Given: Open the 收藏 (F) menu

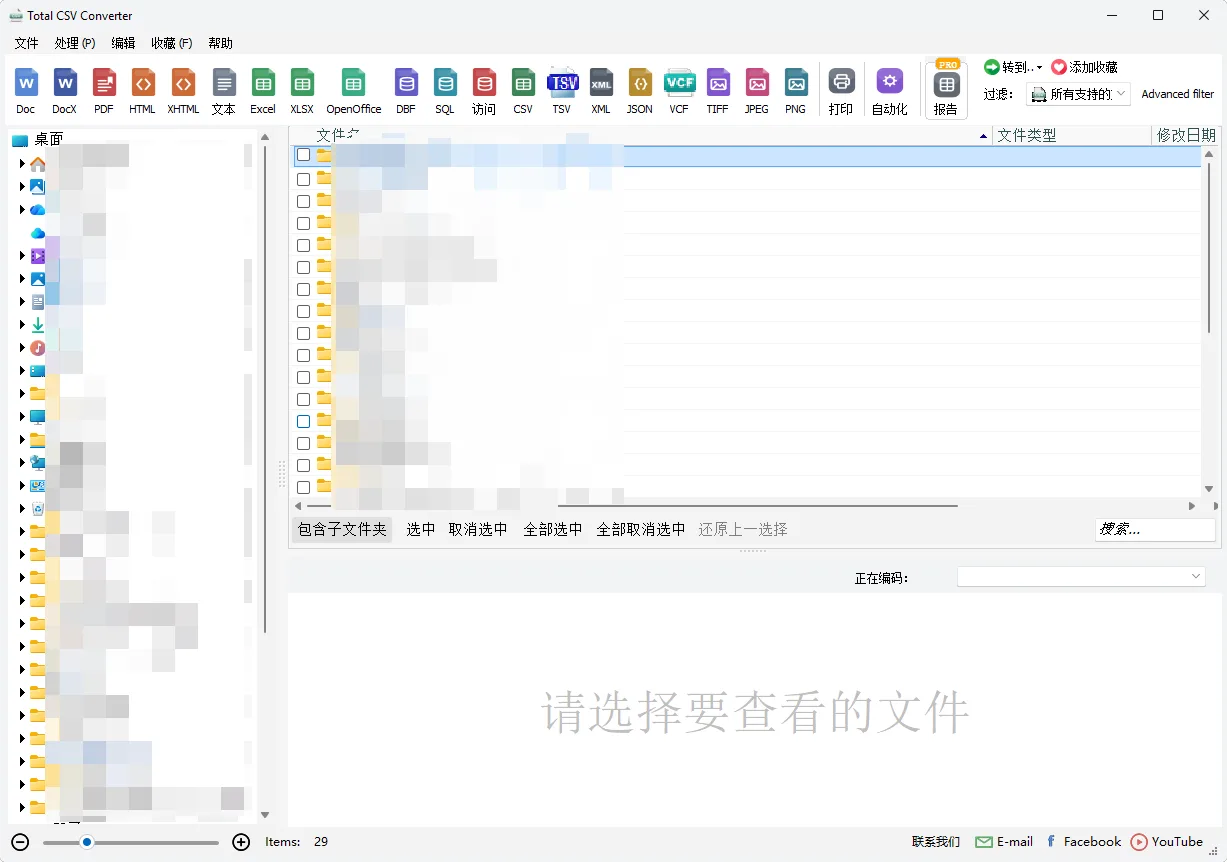Looking at the screenshot, I should (172, 43).
